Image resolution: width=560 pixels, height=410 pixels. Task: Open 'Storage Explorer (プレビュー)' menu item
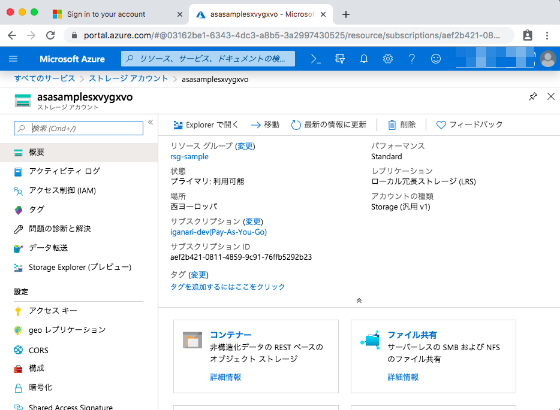pyautogui.click(x=79, y=267)
